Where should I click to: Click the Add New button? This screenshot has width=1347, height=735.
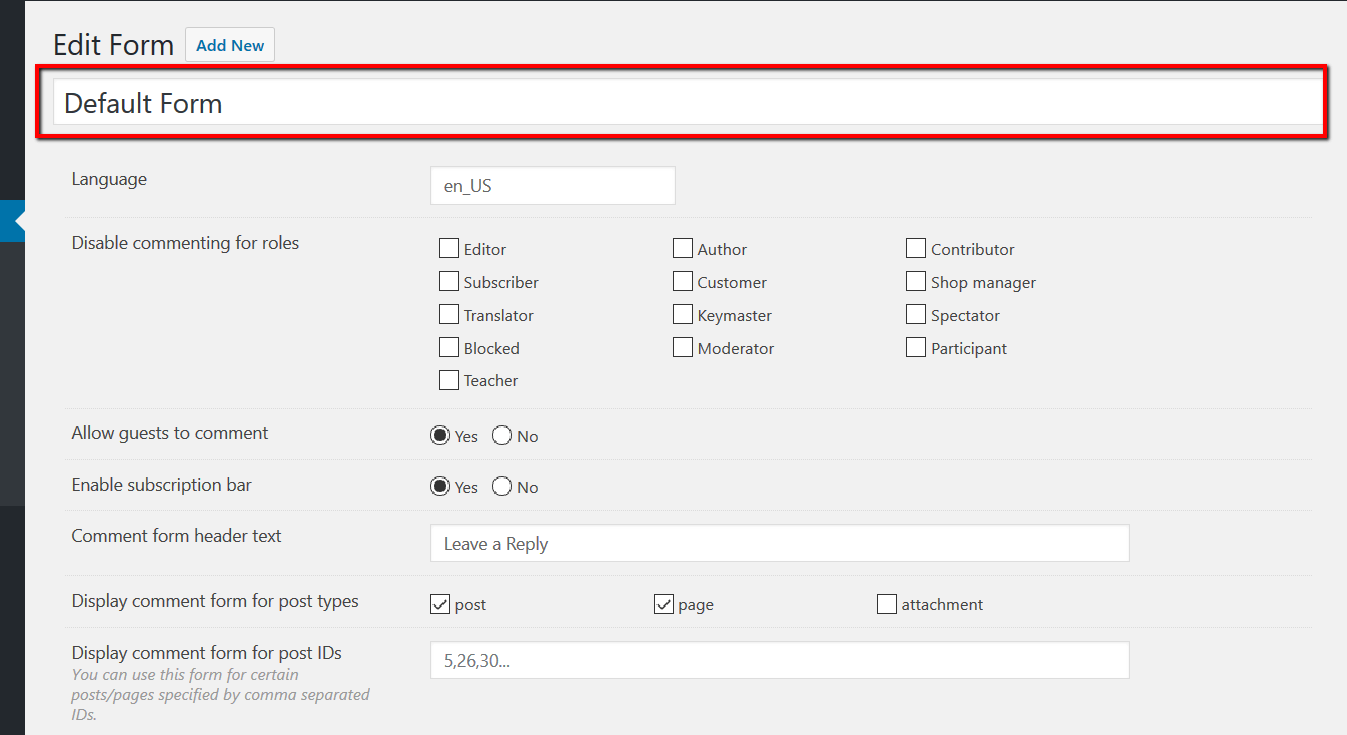point(230,45)
